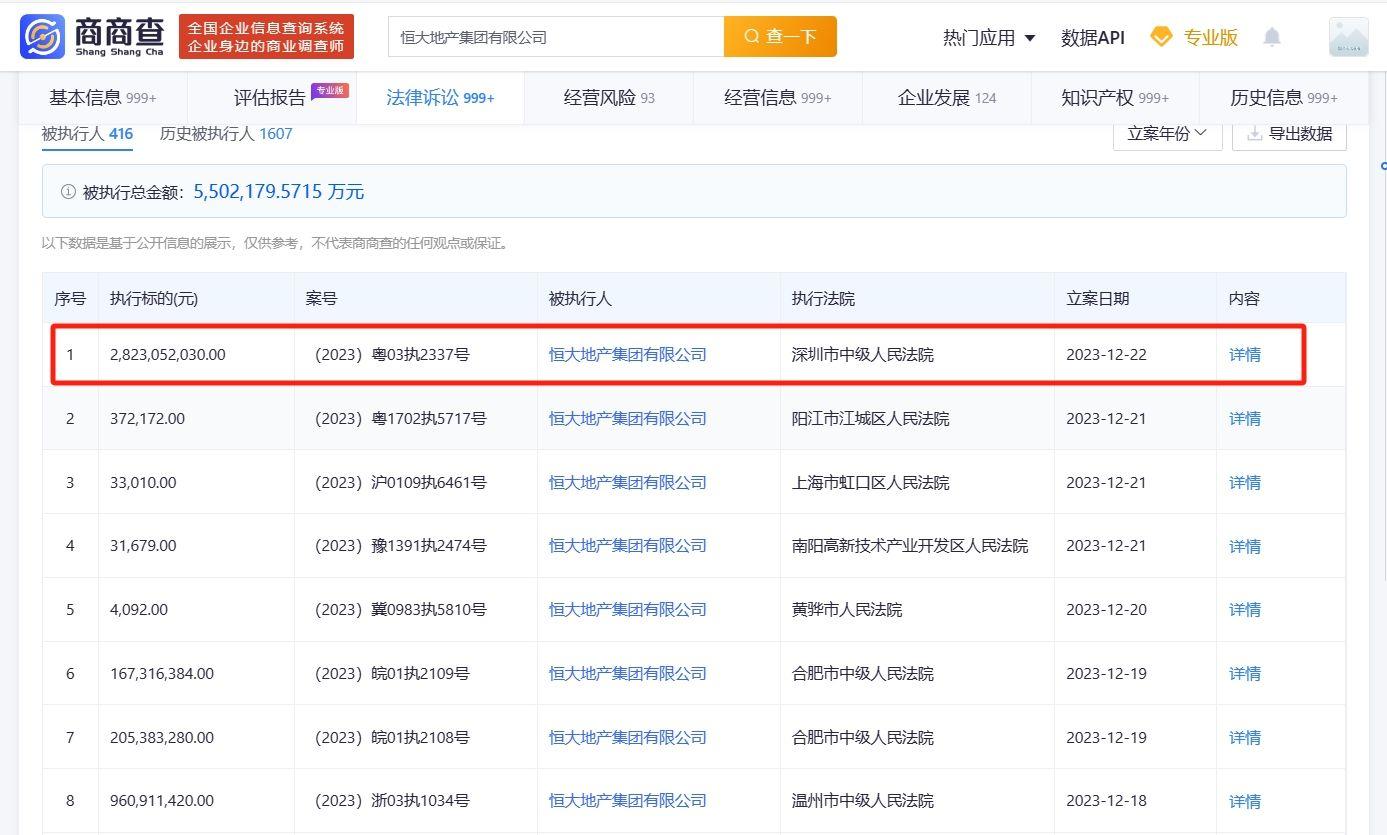The image size is (1387, 835).
Task: Click the total amount 5,502,179.5715 万元
Action: [279, 191]
